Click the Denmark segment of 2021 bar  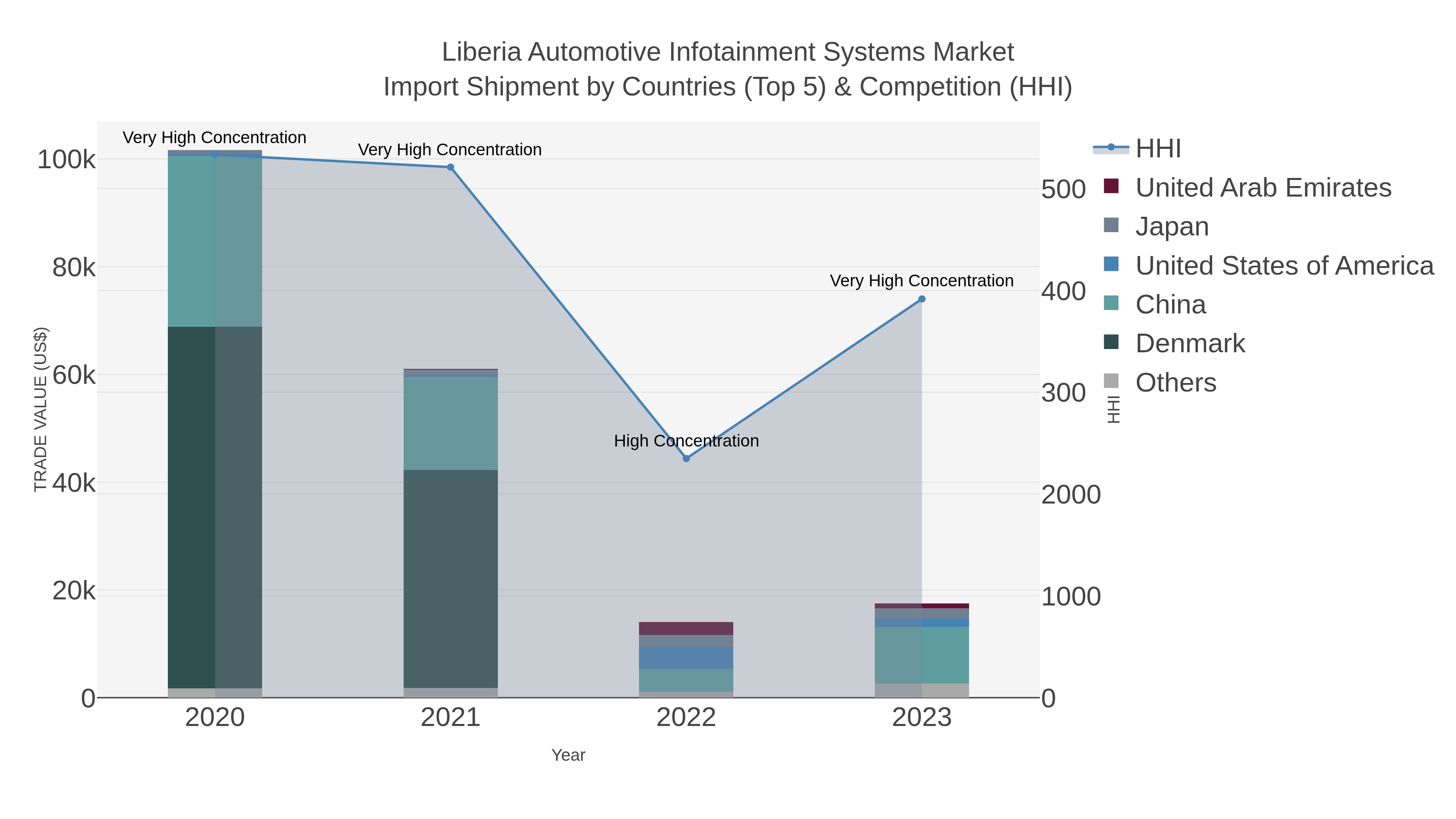click(x=451, y=579)
